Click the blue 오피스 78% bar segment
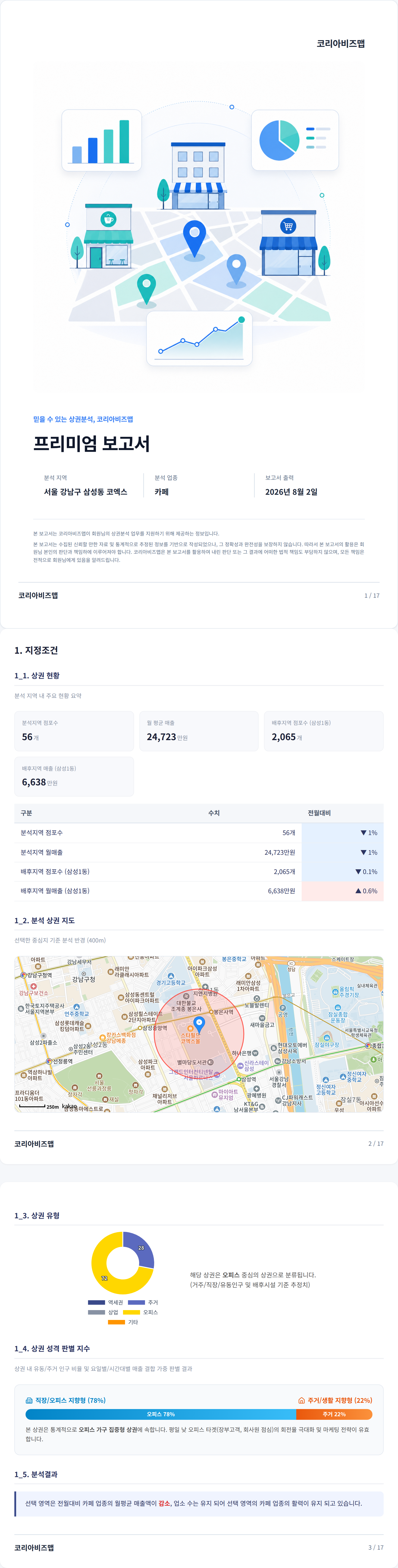This screenshot has width=398, height=1568. tap(161, 1414)
